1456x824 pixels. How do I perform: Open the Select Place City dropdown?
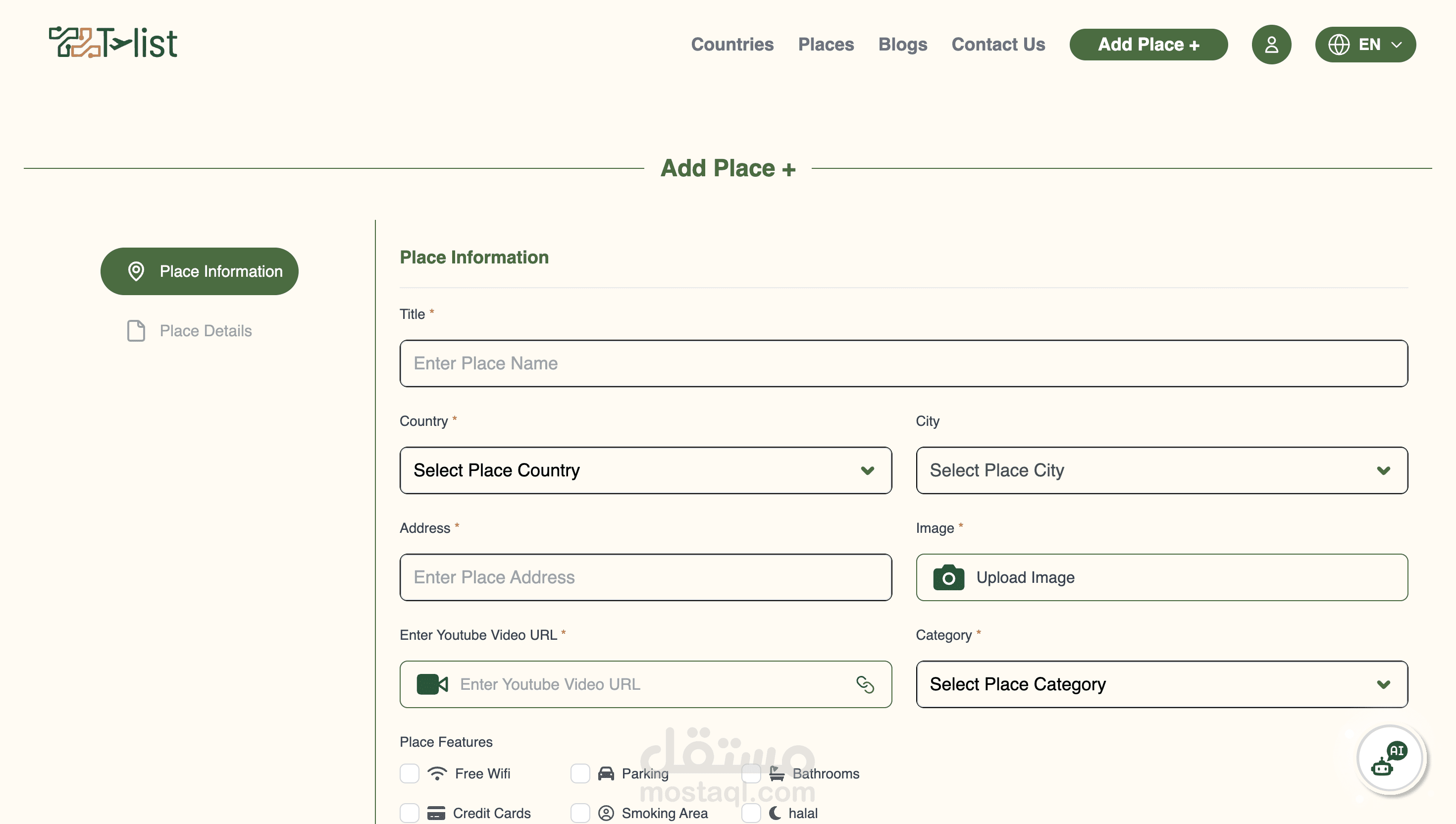(x=1161, y=470)
